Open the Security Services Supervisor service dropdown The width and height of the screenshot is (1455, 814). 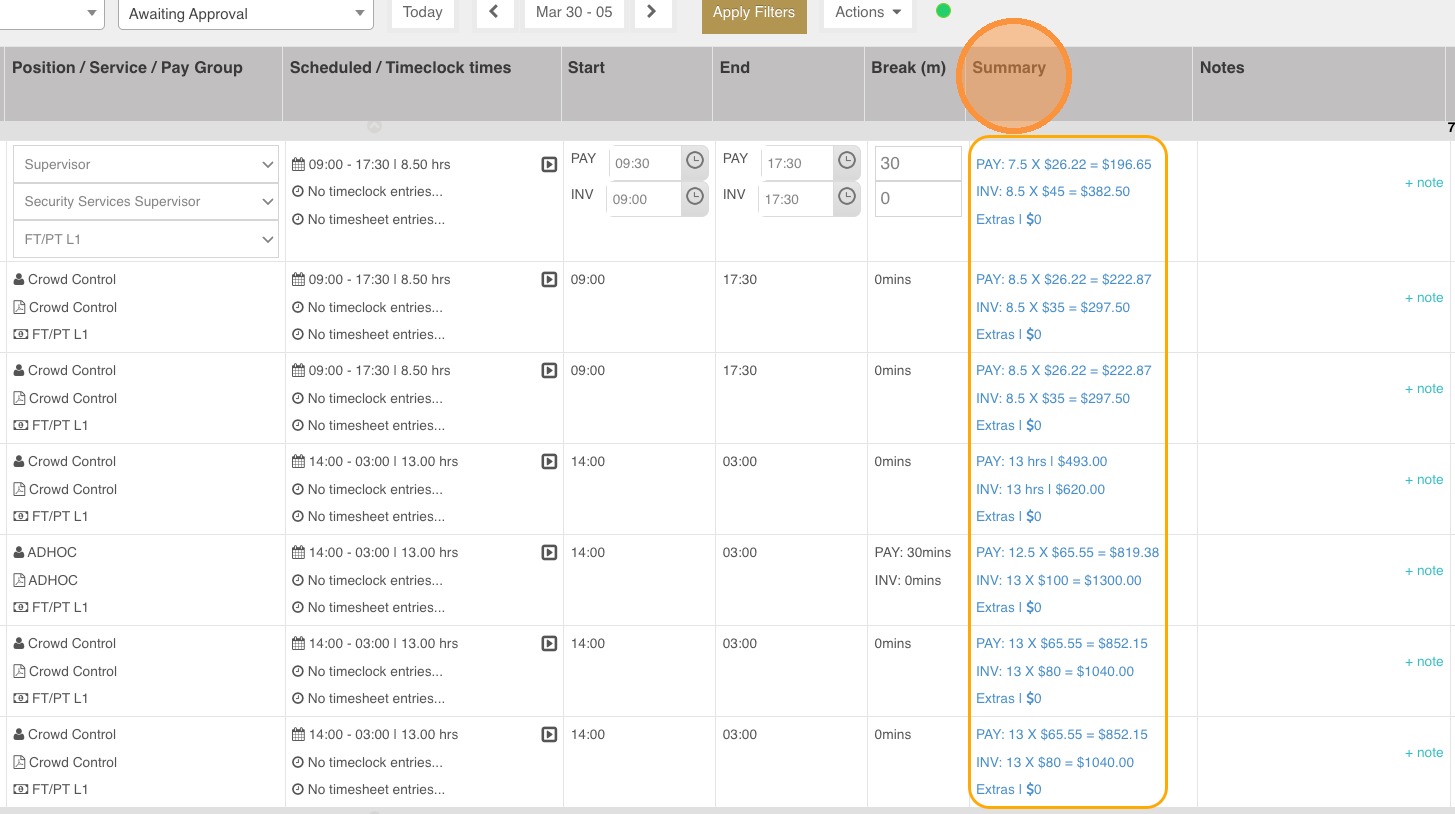coord(146,201)
